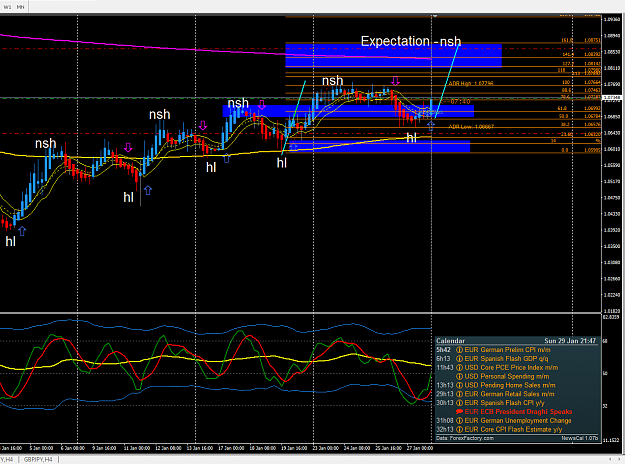This screenshot has width=625, height=464.
Task: Select 'EUR ECB President Draghi Speaks' event
Action: (x=518, y=412)
